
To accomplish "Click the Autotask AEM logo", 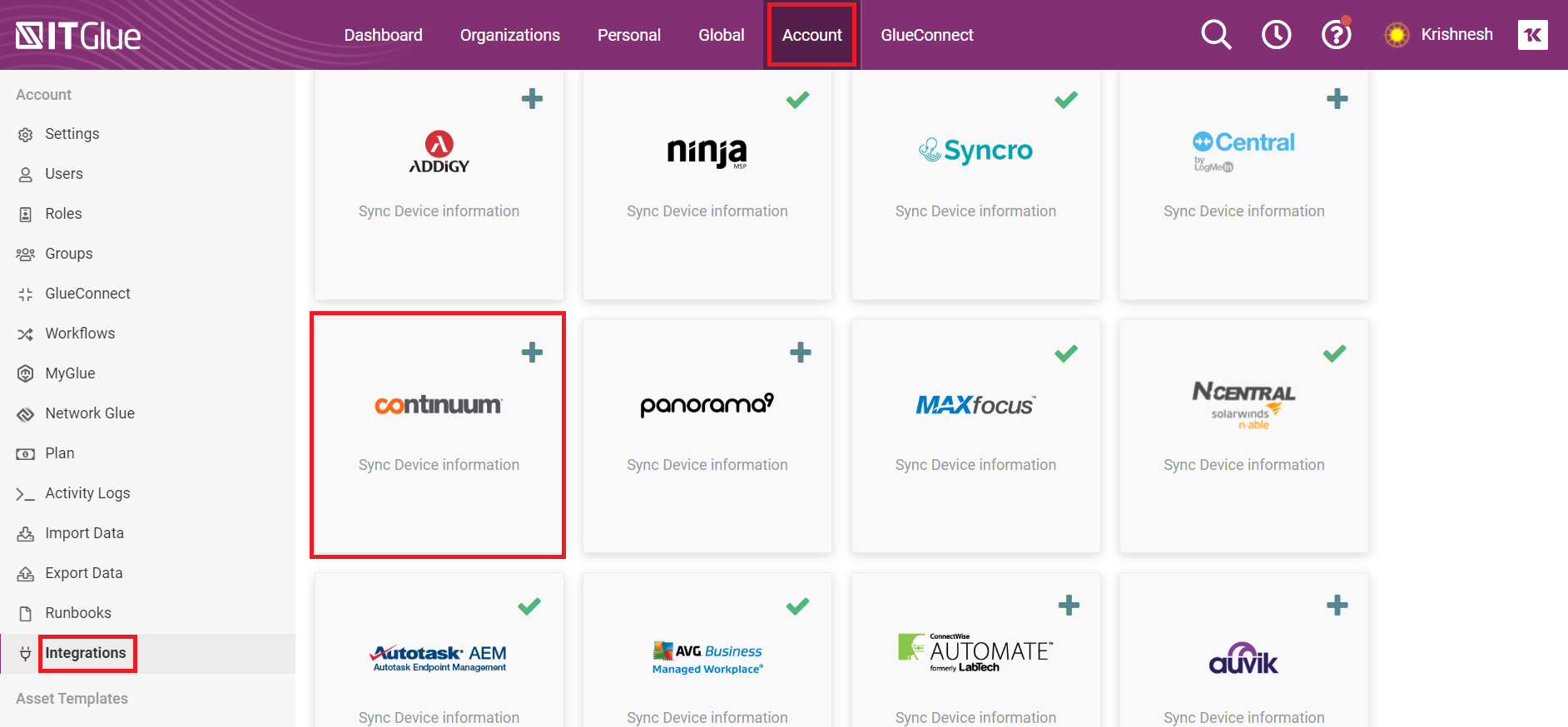I will tap(439, 658).
